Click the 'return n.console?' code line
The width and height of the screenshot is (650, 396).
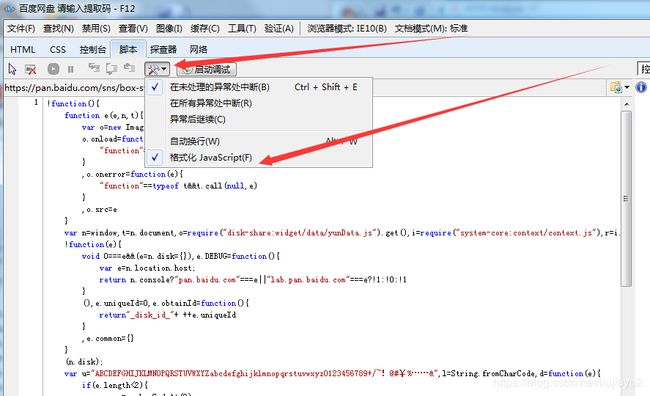[253, 280]
